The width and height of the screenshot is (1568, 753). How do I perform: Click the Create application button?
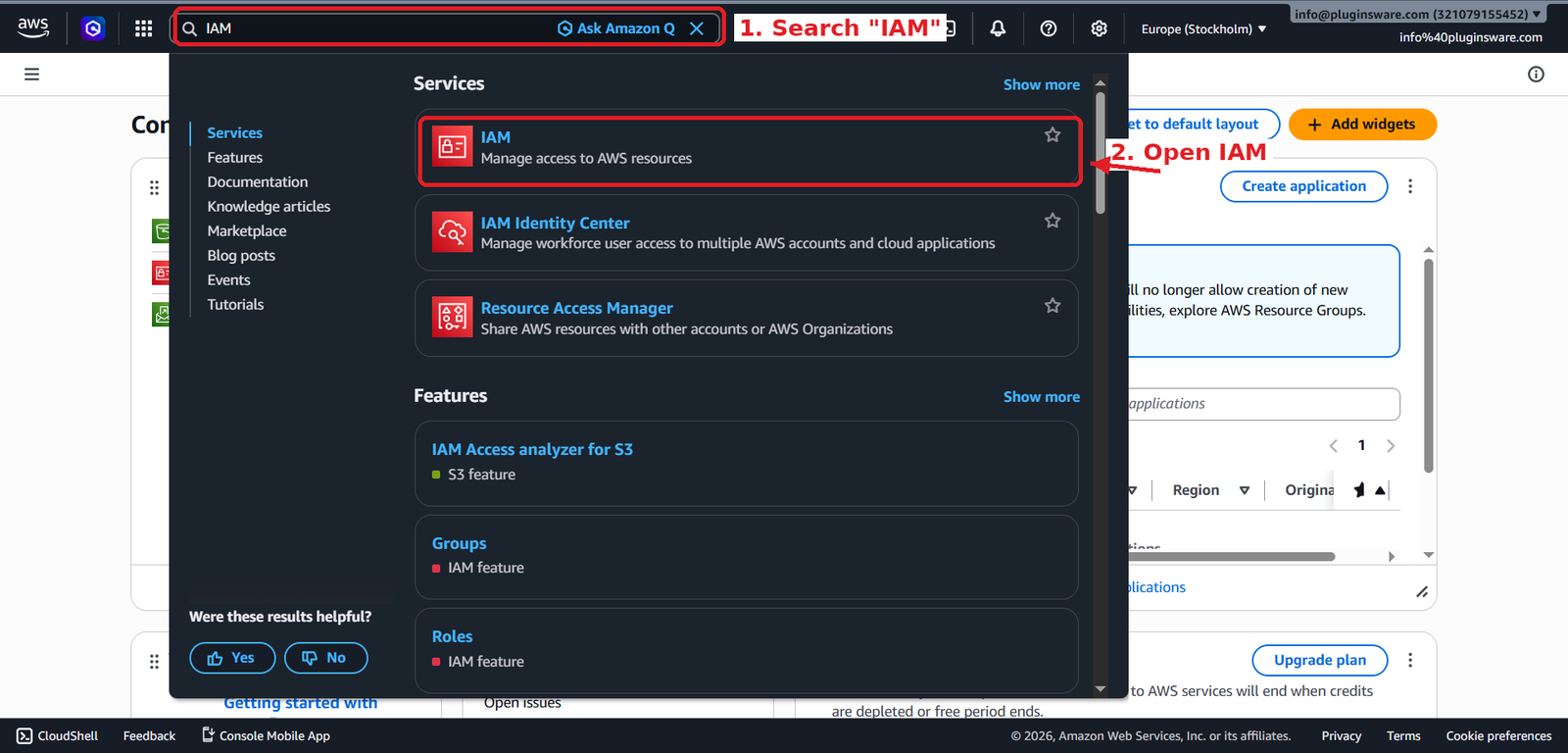[x=1303, y=186]
